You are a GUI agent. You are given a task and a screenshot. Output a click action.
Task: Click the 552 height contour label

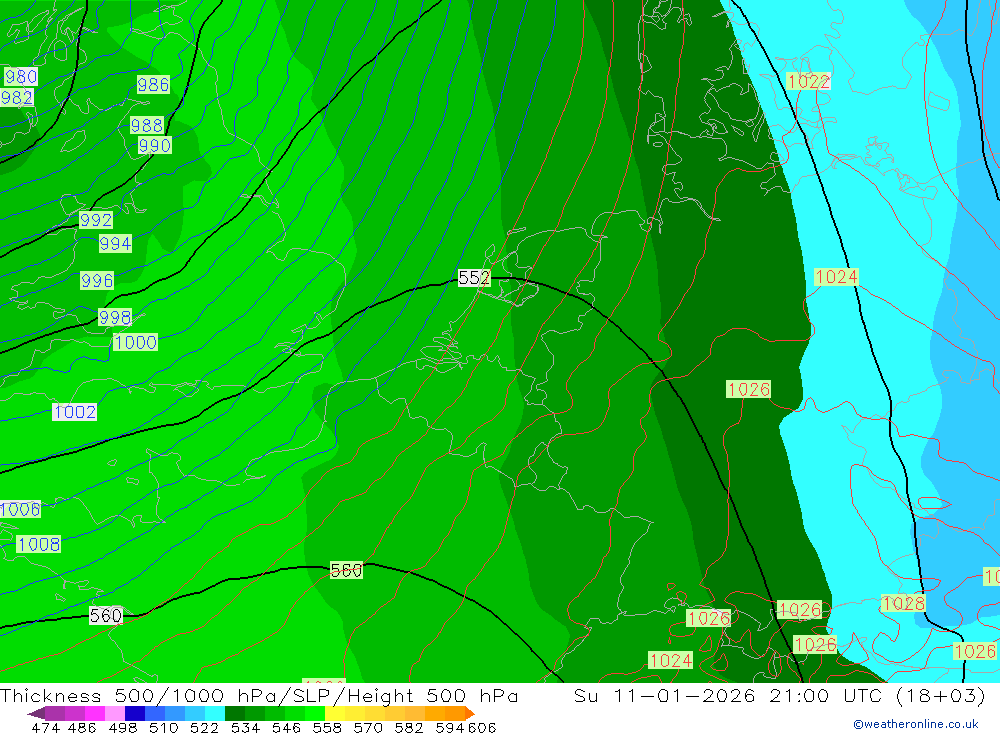click(474, 278)
